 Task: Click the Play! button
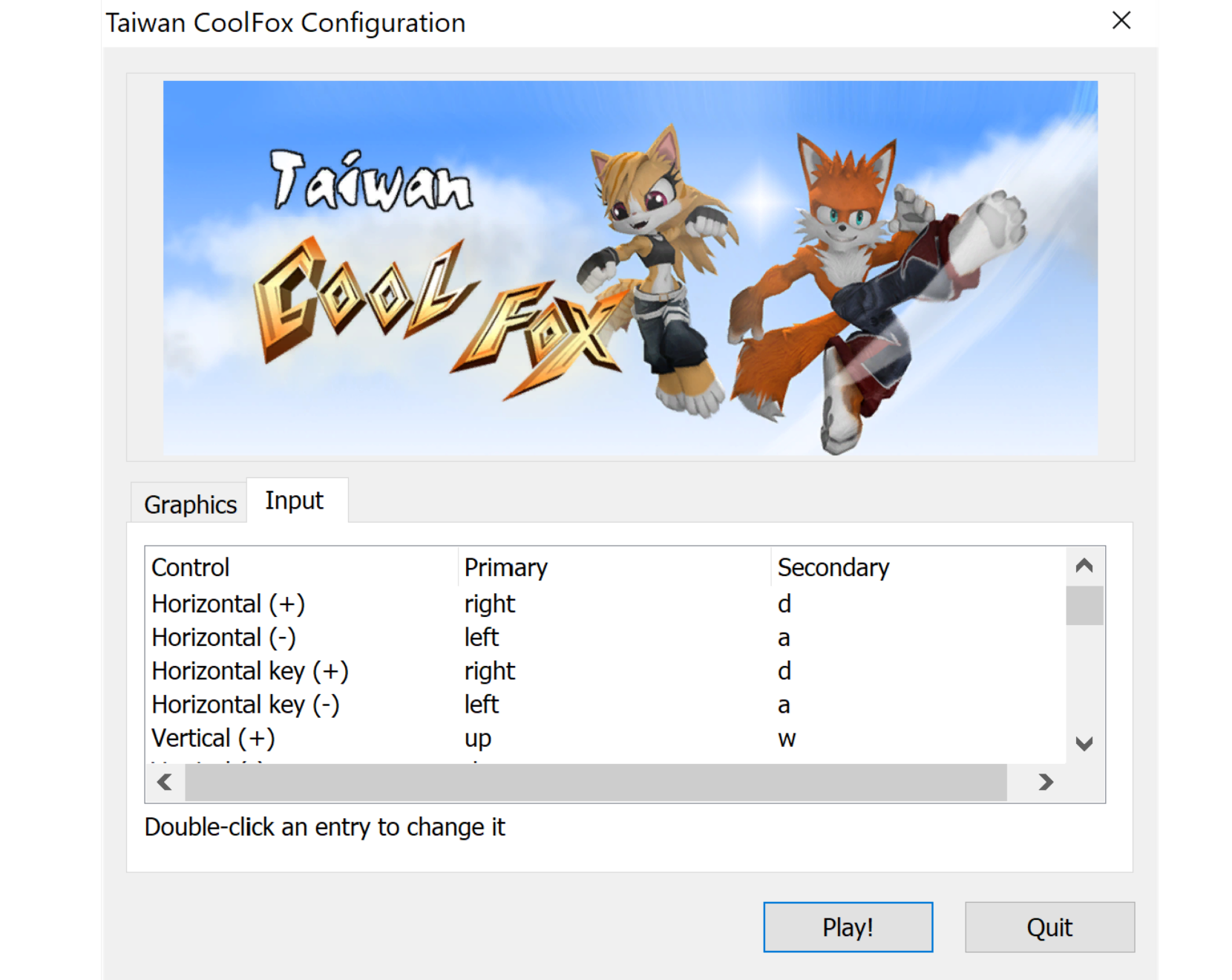pyautogui.click(x=848, y=927)
